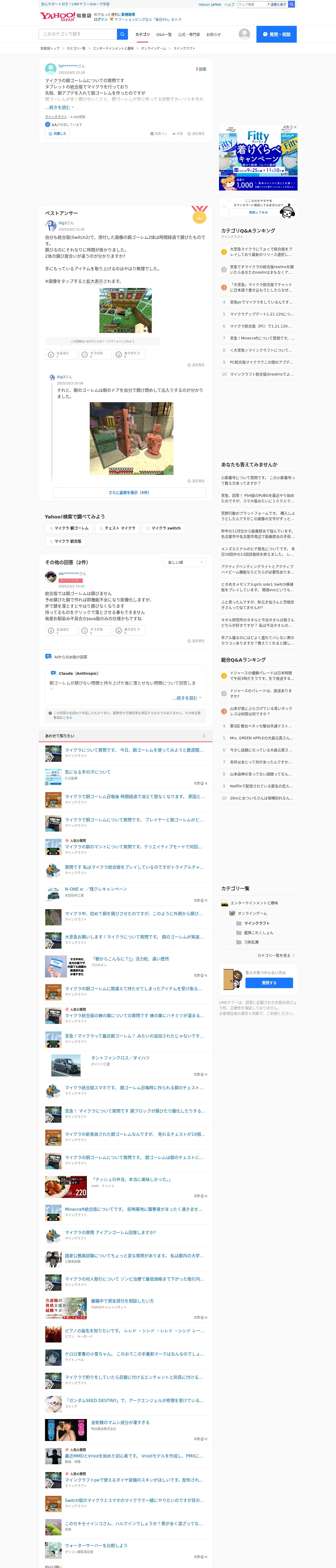React ありがとう on ebi's answer
The image size is (336, 1568).
pyautogui.click(x=129, y=631)
